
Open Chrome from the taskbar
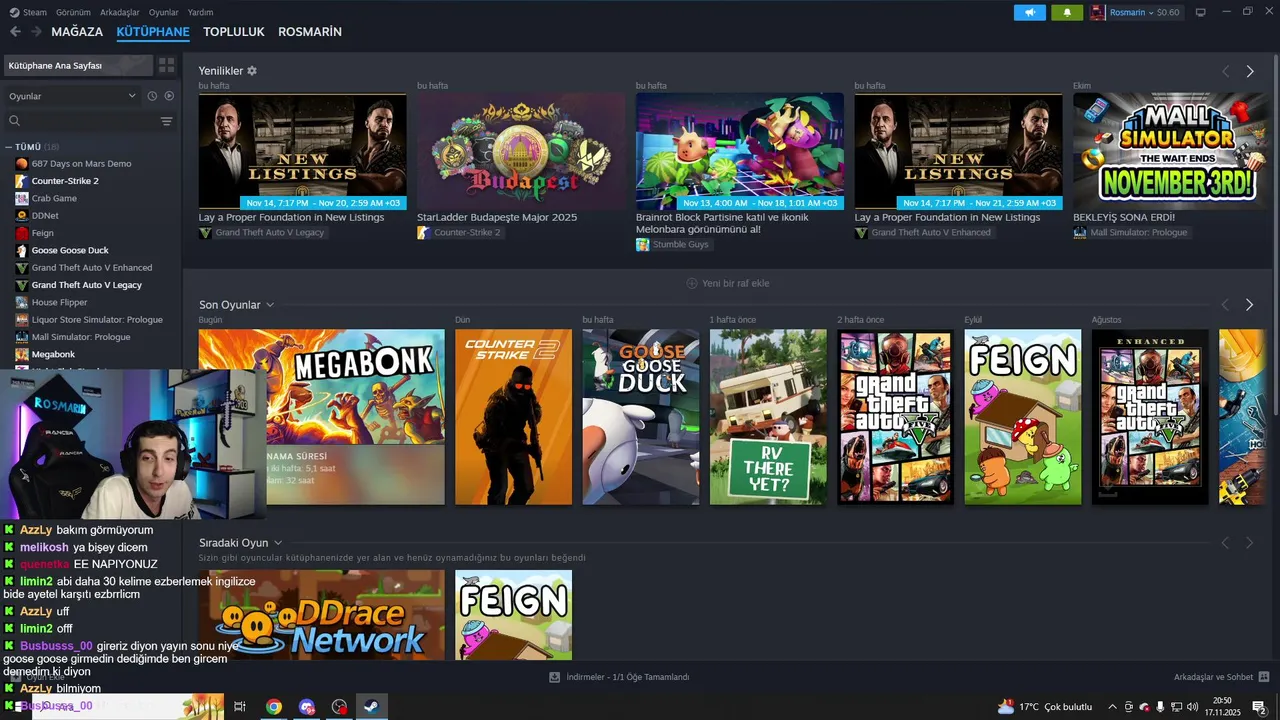tap(273, 706)
